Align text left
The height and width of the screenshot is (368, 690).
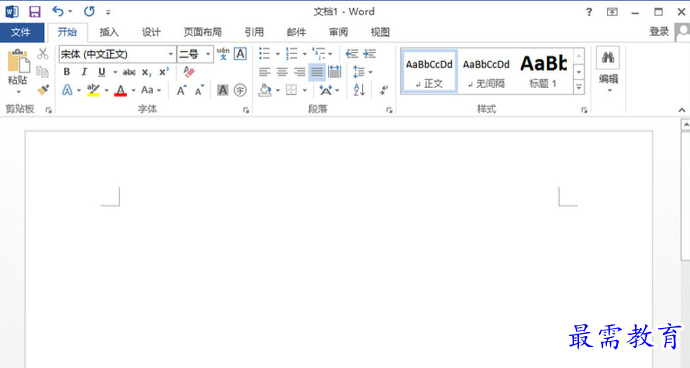(x=264, y=72)
